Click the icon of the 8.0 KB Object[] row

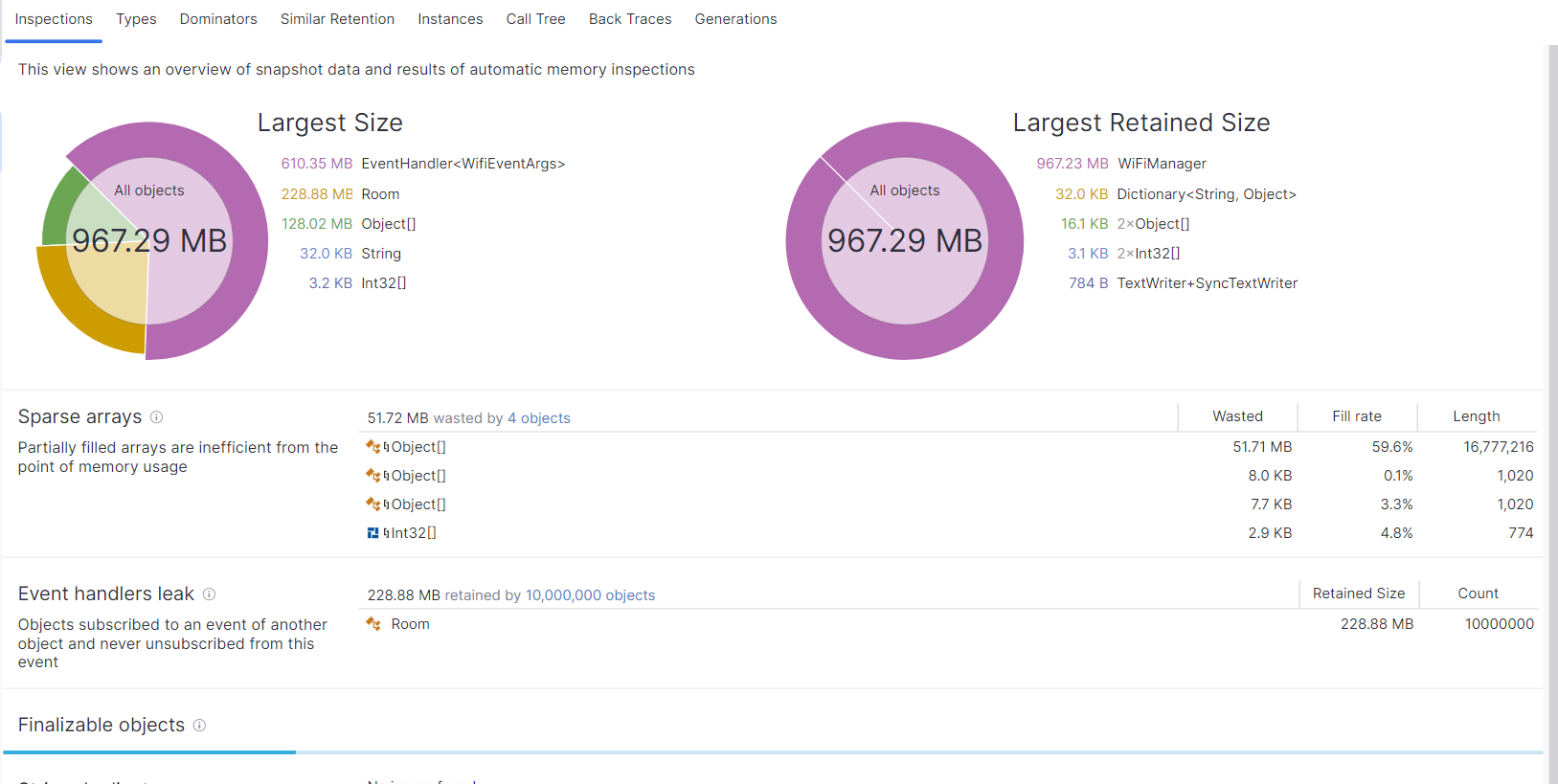coord(373,476)
